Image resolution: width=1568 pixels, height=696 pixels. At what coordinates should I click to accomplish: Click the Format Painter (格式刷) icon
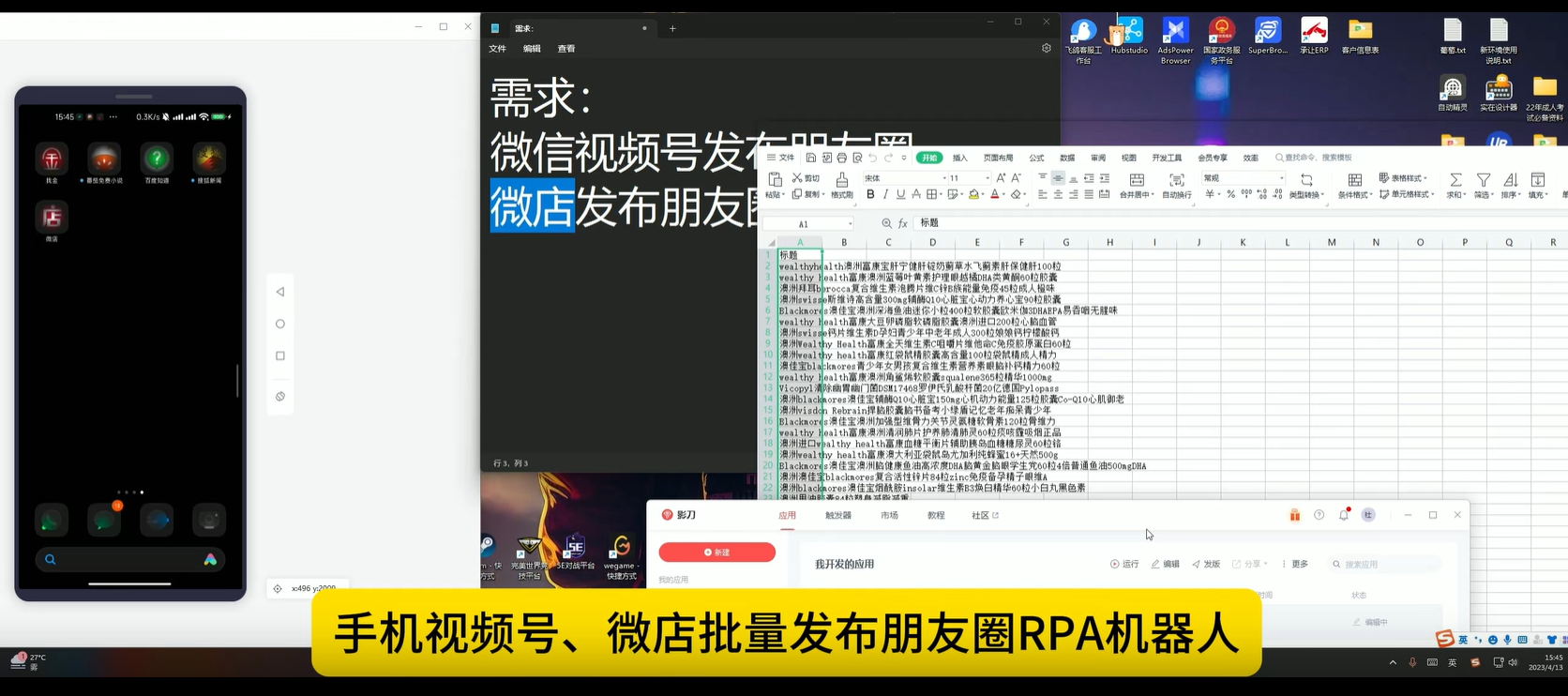(x=842, y=179)
